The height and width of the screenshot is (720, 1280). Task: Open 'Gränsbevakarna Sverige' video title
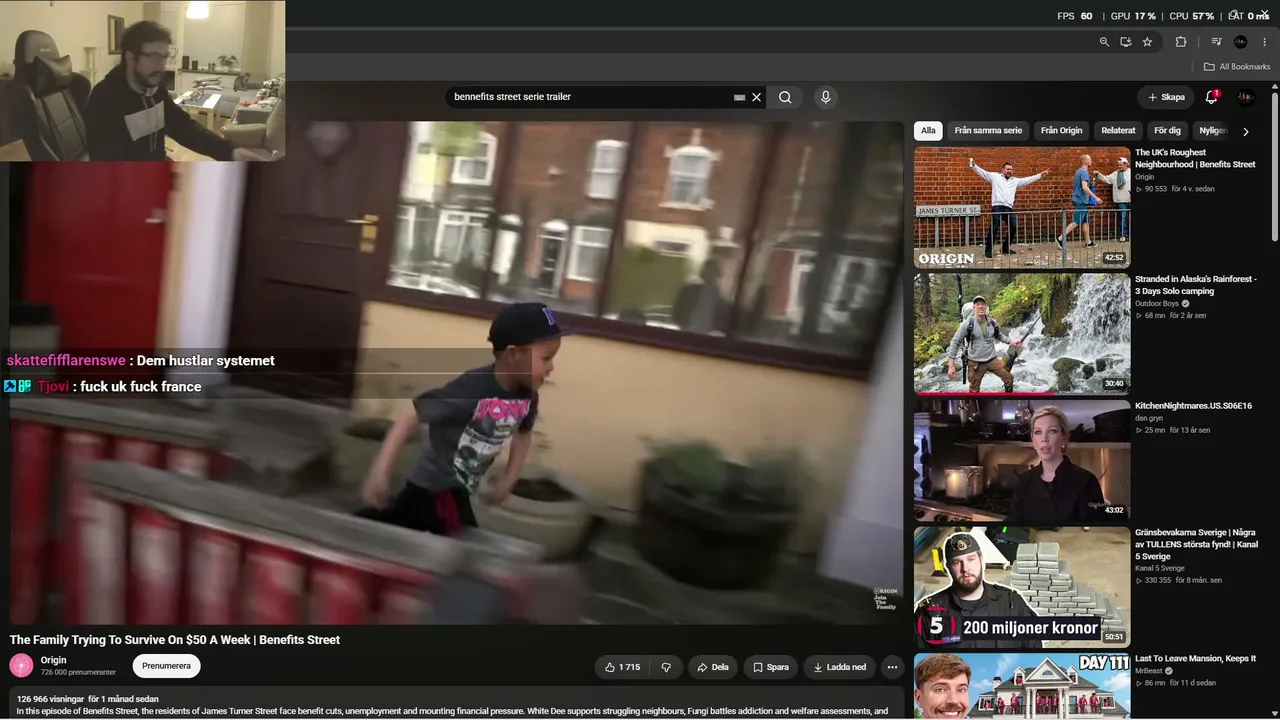1196,544
